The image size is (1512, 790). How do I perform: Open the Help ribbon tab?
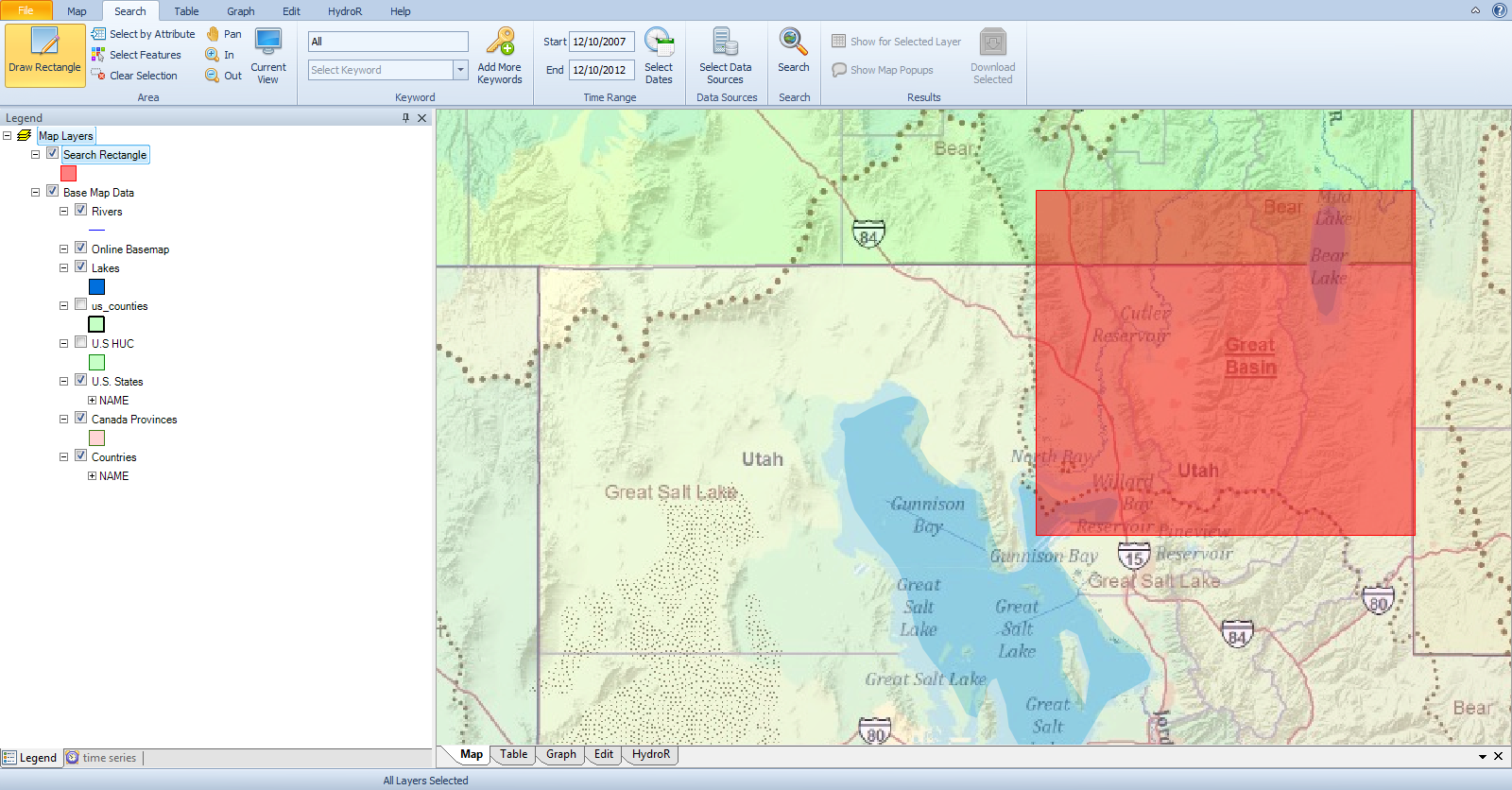click(401, 11)
